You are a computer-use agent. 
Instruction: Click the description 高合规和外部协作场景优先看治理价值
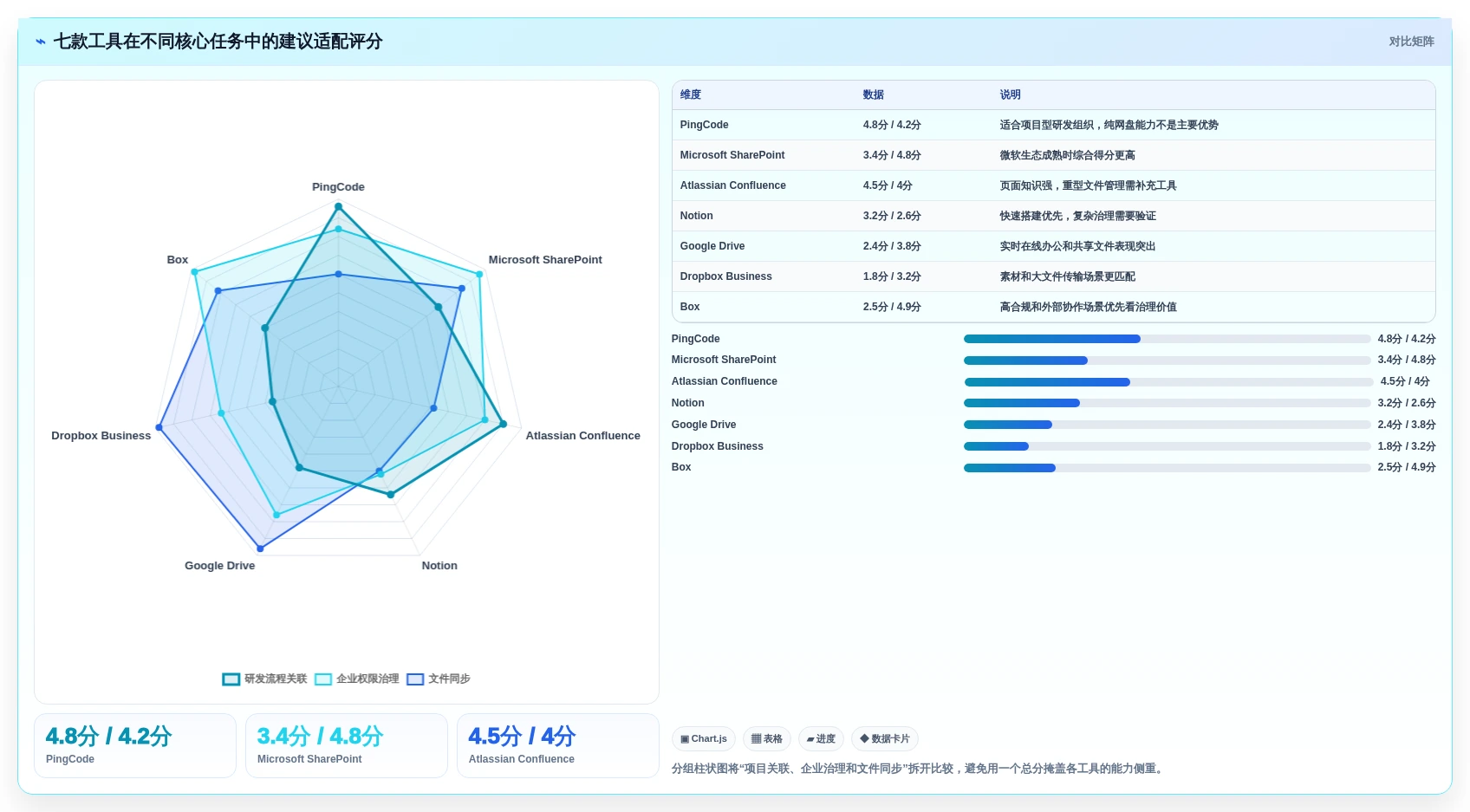coord(1089,307)
